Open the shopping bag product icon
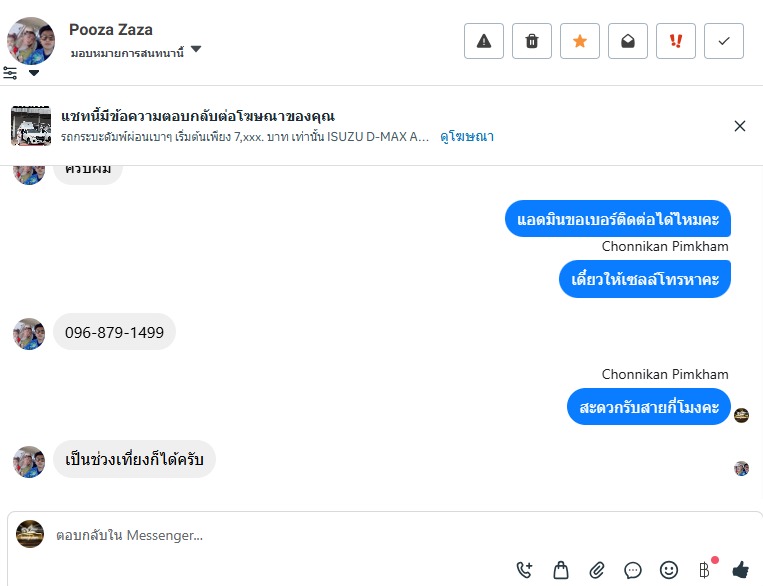Viewport: 763px width, 586px height. (x=561, y=570)
